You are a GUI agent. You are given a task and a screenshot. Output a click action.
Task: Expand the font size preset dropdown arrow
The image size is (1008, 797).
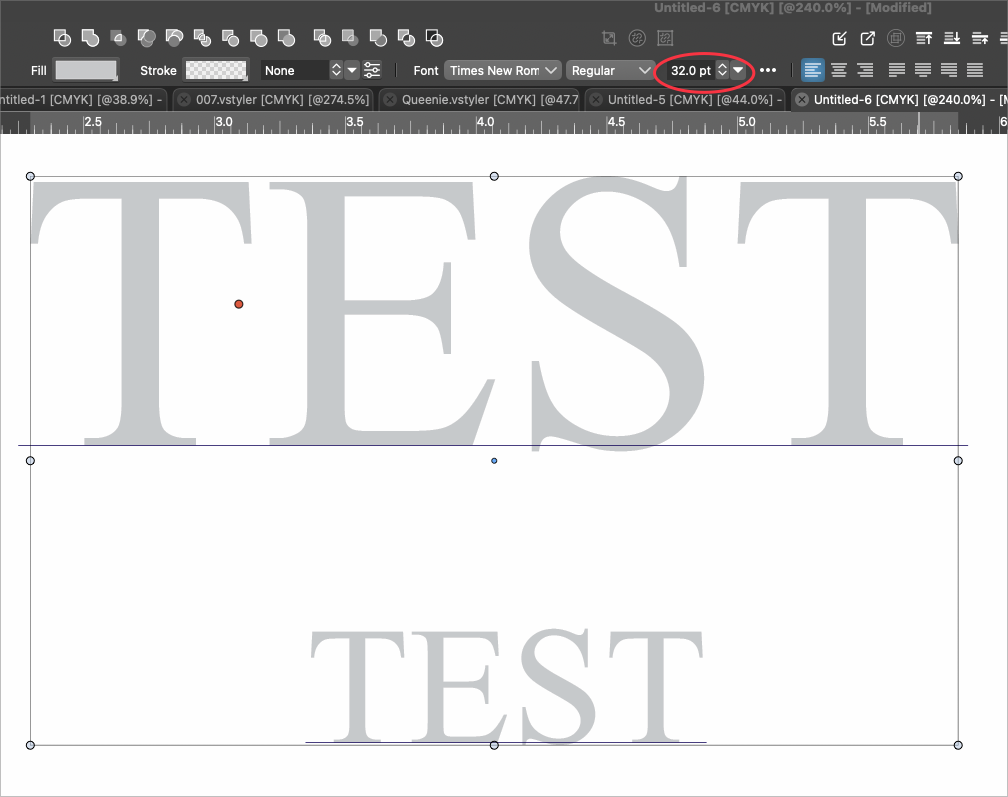coord(738,70)
